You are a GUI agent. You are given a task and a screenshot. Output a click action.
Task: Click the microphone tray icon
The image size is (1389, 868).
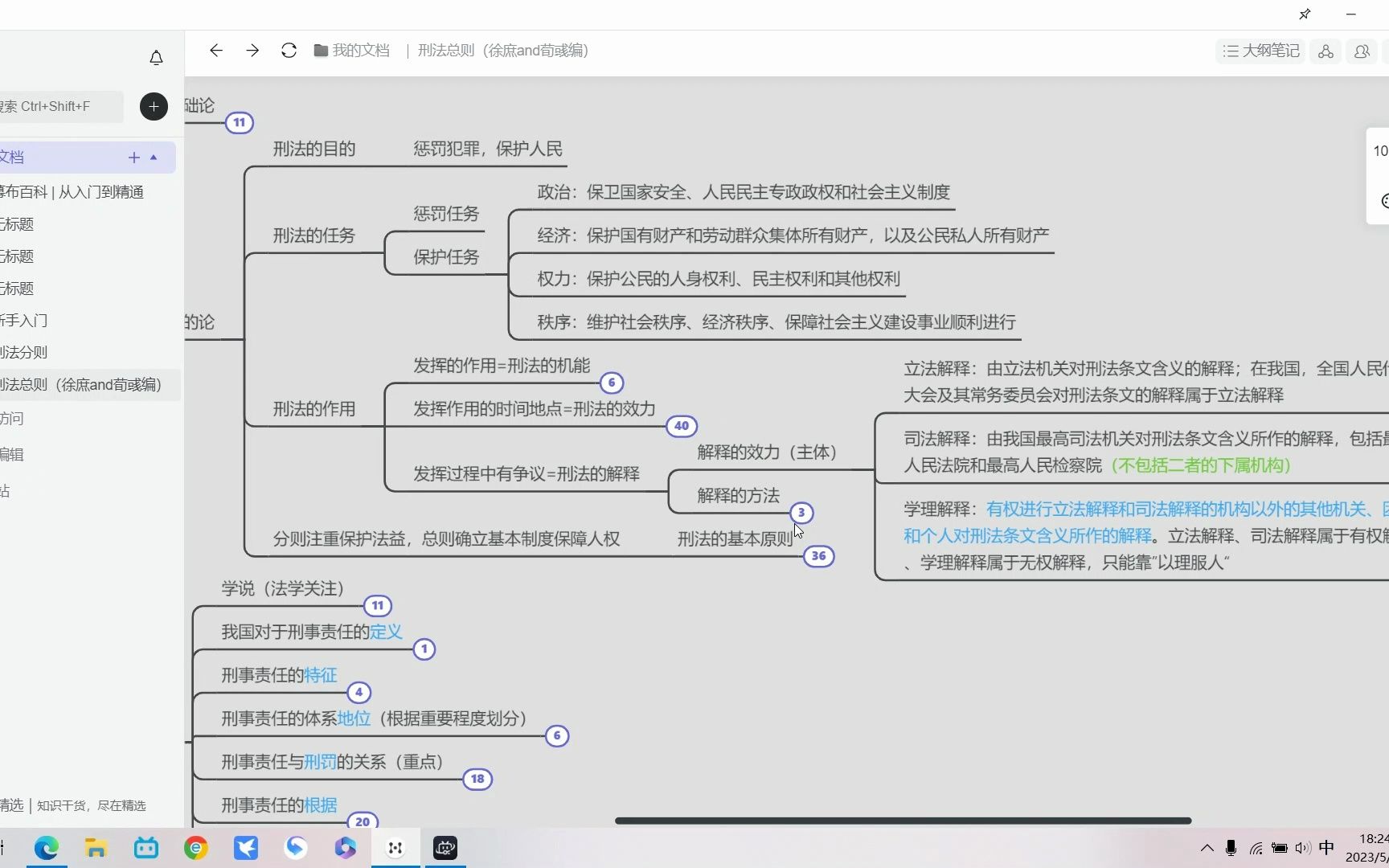[1231, 848]
